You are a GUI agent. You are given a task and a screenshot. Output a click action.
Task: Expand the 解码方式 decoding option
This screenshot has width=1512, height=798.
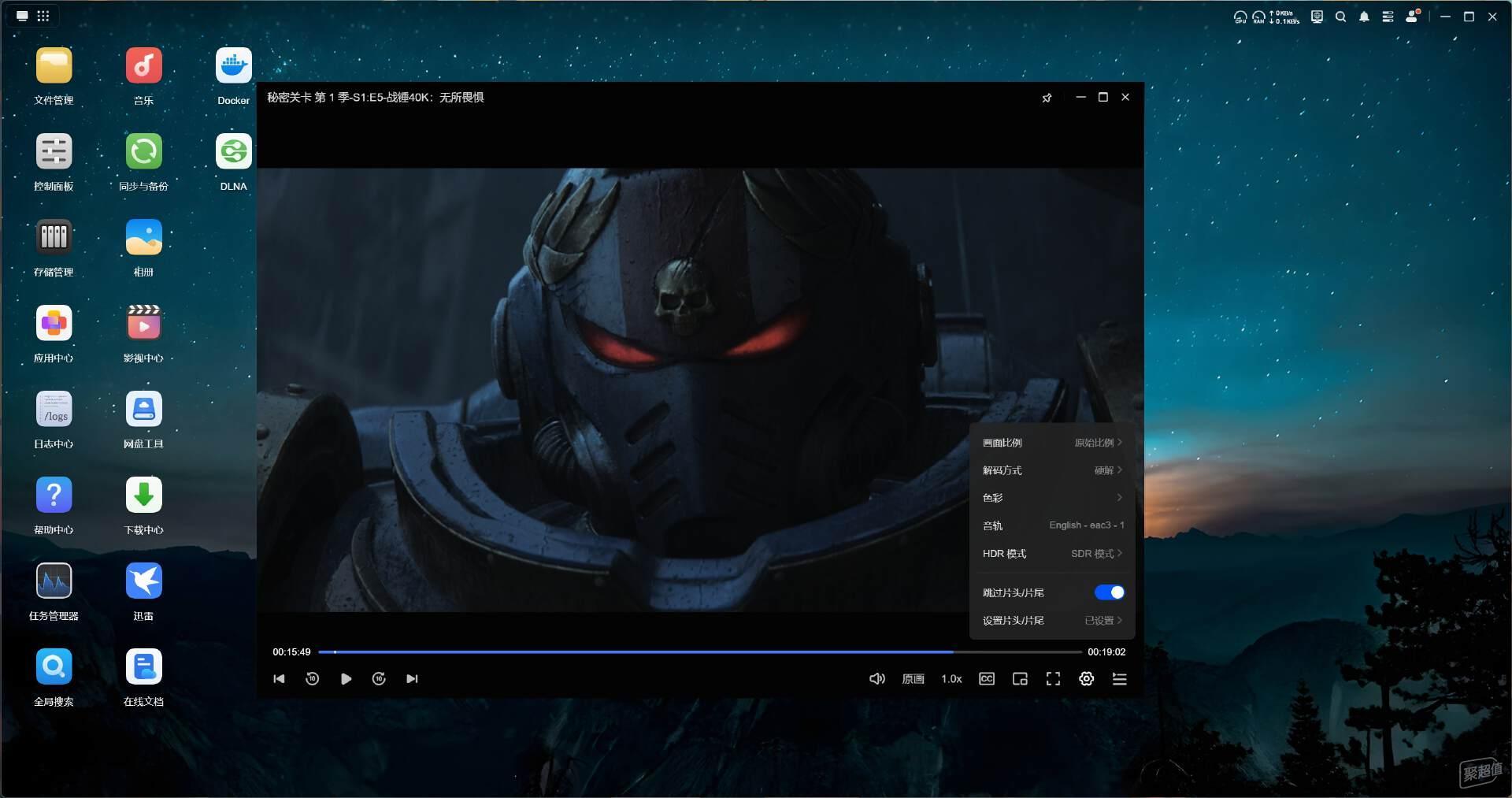(x=1052, y=470)
